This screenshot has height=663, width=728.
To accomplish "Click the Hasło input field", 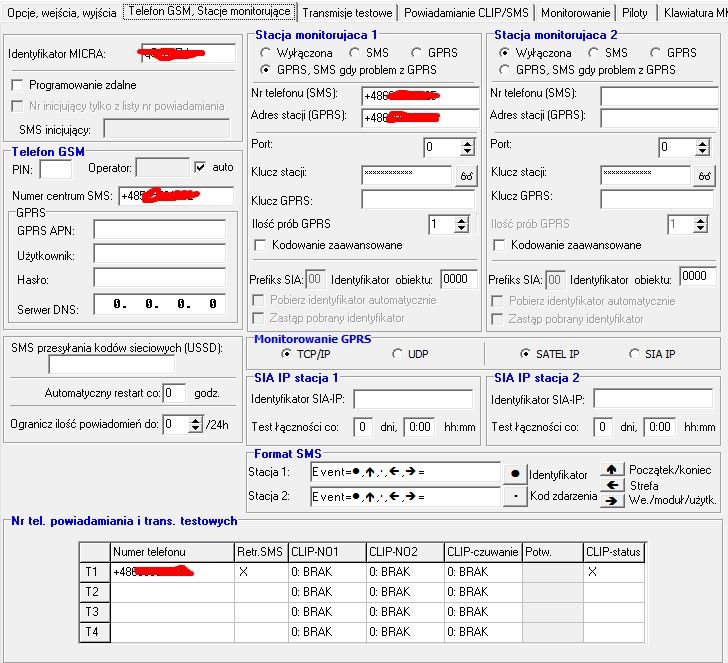I will (159, 278).
